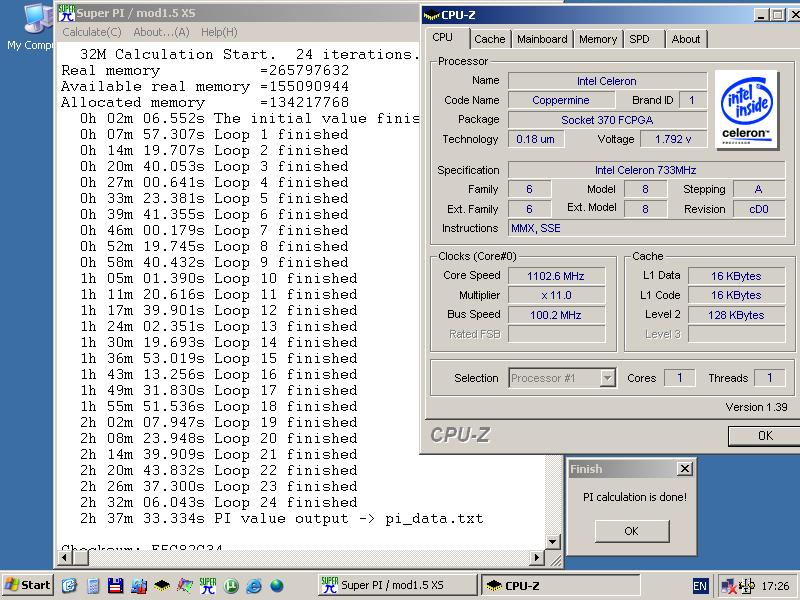Switch to the Cache tab
This screenshot has width=800, height=600.
click(489, 39)
